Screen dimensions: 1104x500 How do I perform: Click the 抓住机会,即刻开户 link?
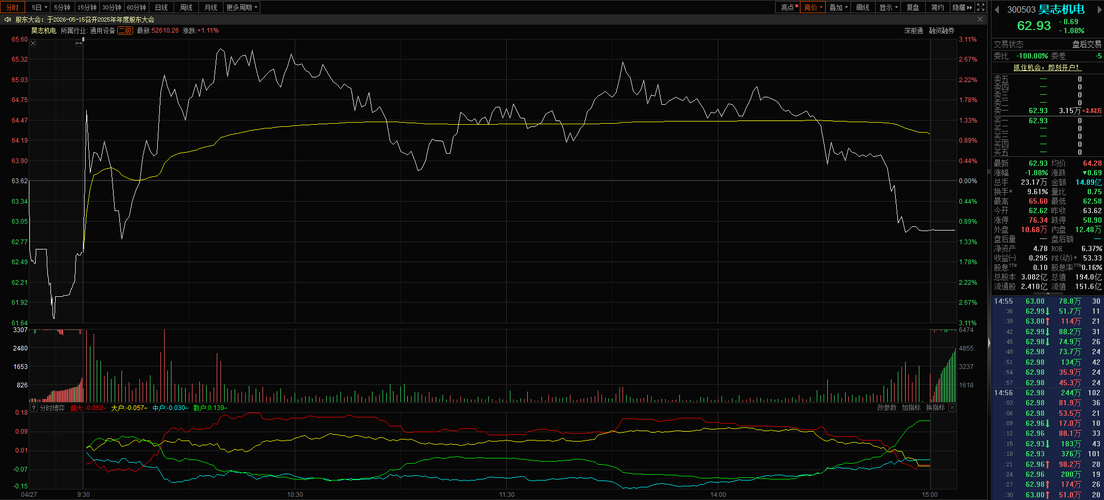coord(1046,67)
